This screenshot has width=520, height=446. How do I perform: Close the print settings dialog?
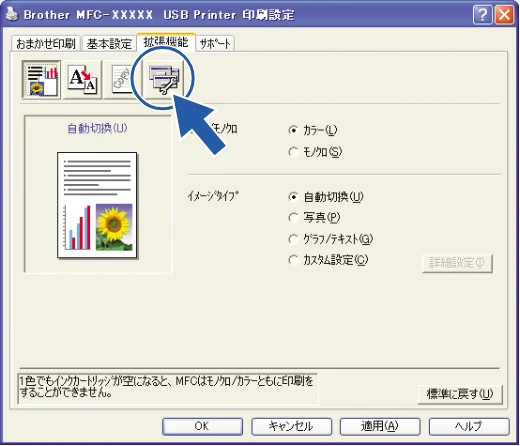pos(505,15)
